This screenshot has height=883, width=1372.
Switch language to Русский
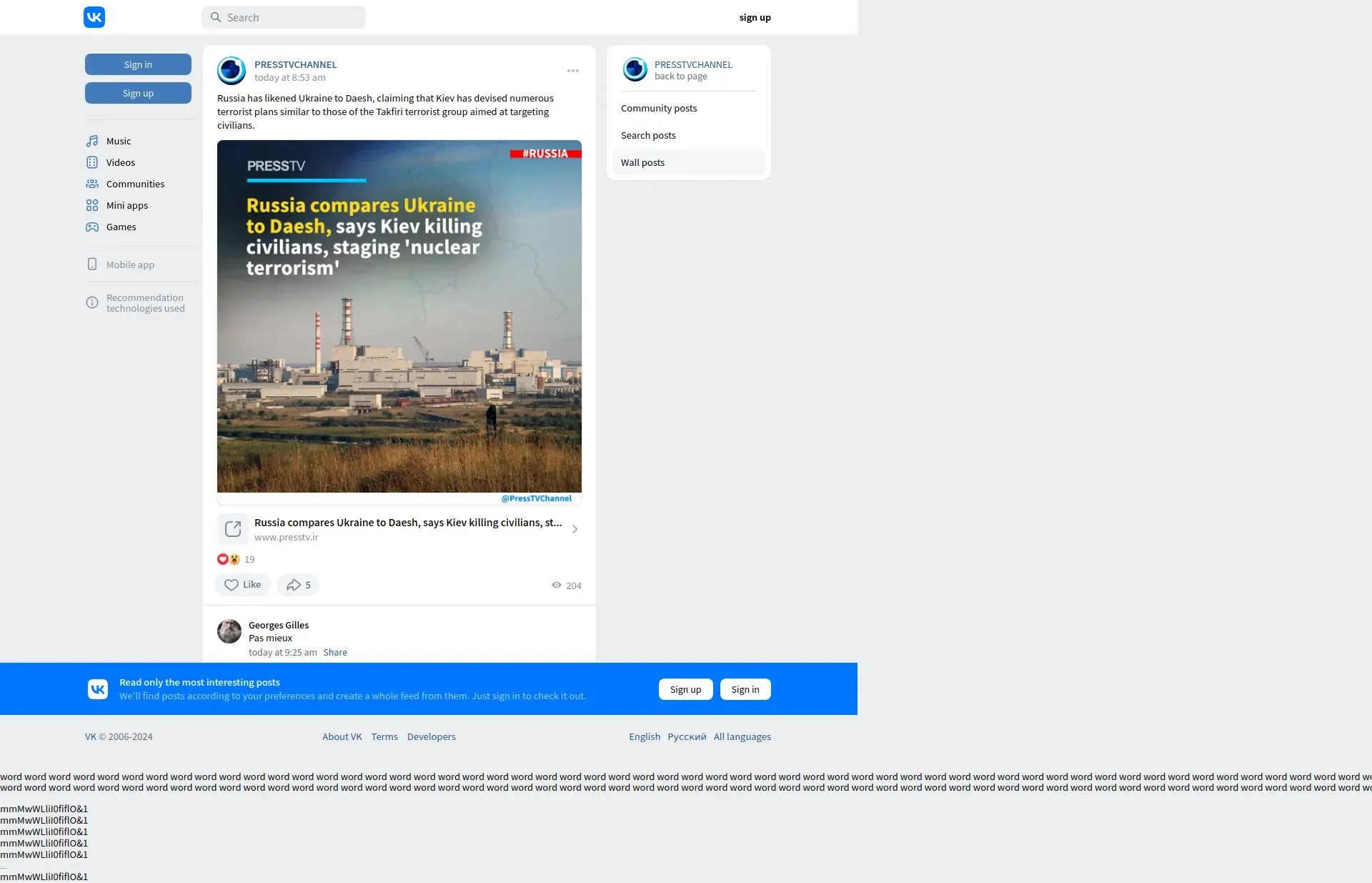687,736
